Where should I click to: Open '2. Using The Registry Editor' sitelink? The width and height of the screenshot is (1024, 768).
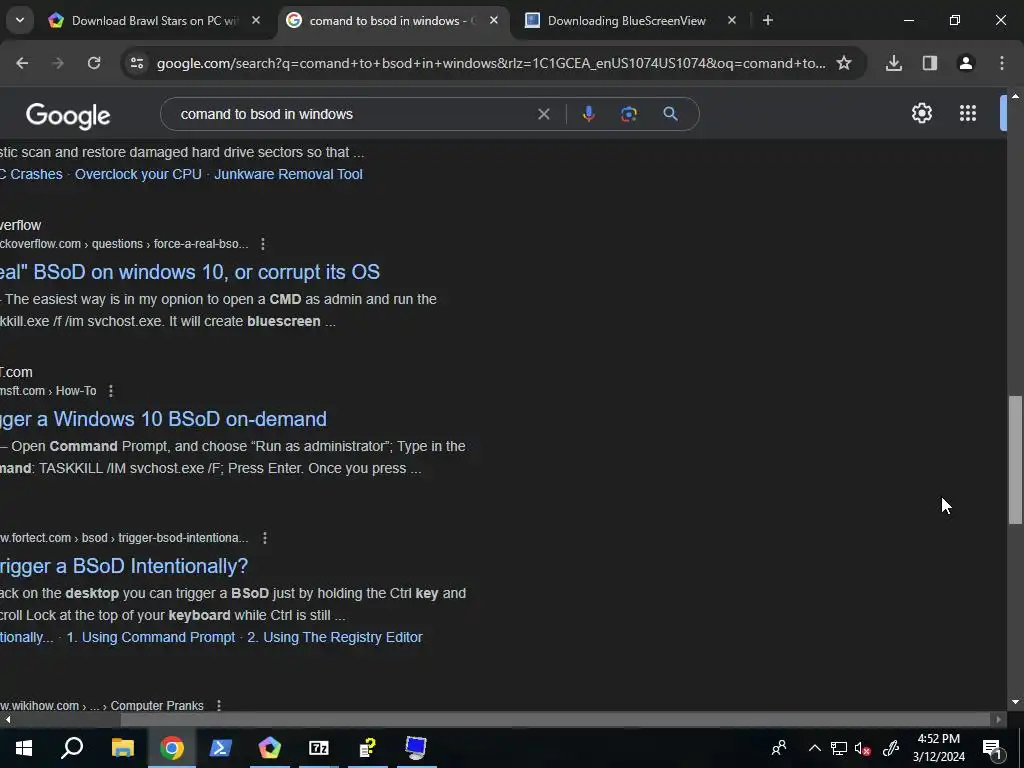tap(335, 637)
